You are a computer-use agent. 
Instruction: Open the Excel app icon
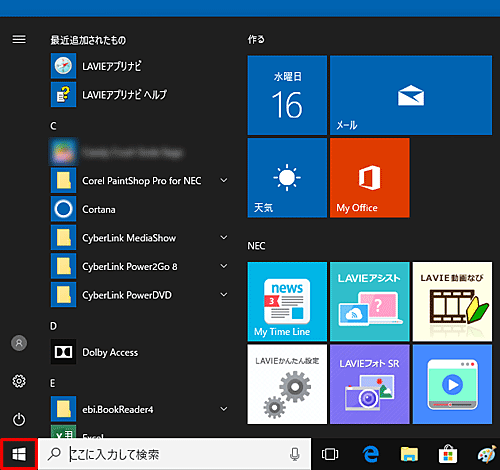(63, 431)
